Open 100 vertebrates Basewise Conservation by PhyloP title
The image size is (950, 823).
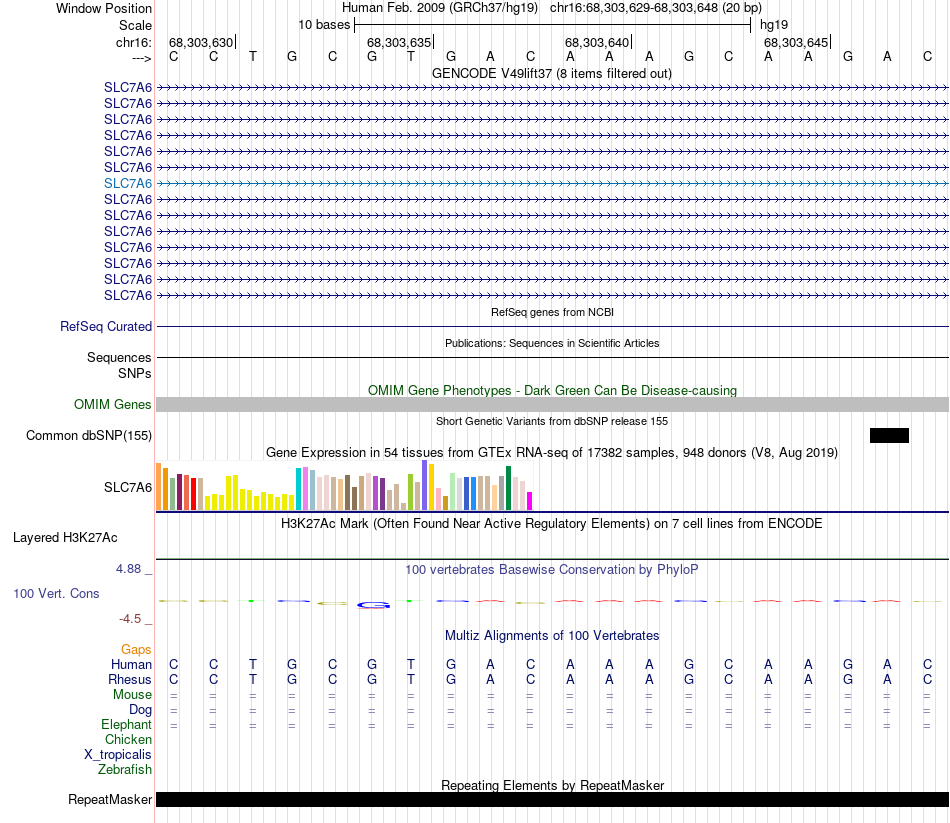click(x=551, y=570)
